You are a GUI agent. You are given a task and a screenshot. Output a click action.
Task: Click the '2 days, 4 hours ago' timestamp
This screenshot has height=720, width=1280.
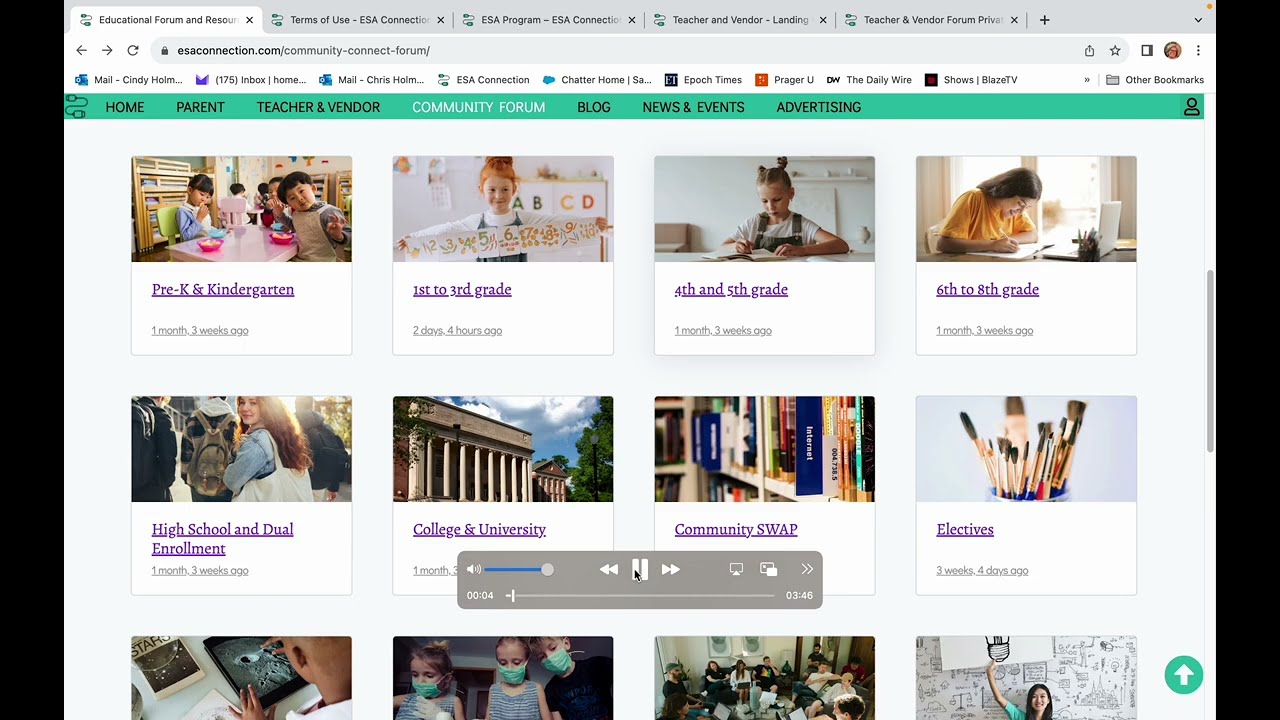pyautogui.click(x=457, y=330)
